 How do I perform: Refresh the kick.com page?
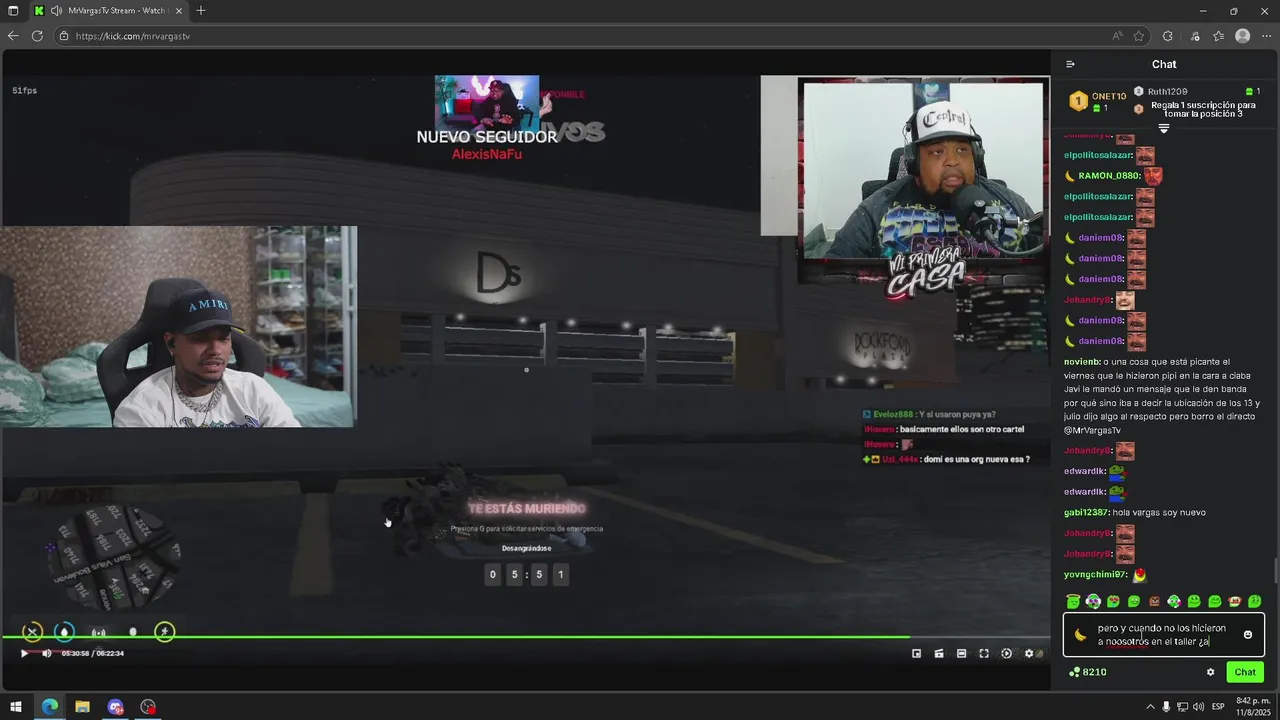[x=37, y=36]
